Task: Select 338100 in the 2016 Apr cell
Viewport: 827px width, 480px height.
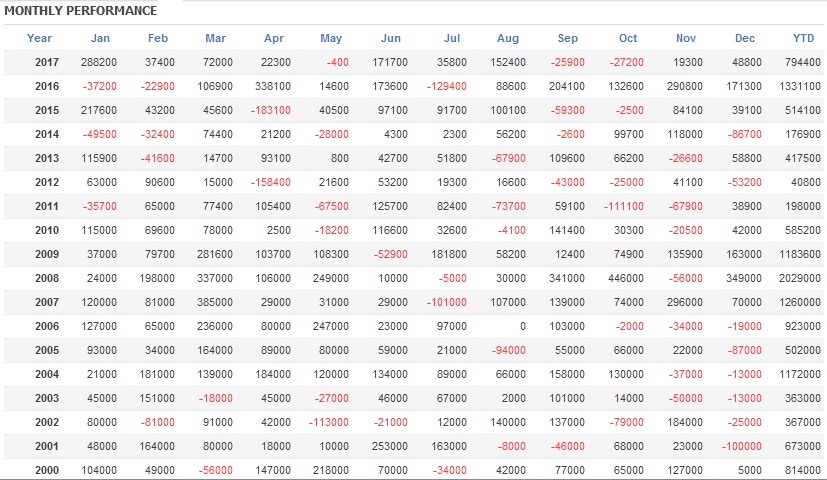Action: (273, 86)
